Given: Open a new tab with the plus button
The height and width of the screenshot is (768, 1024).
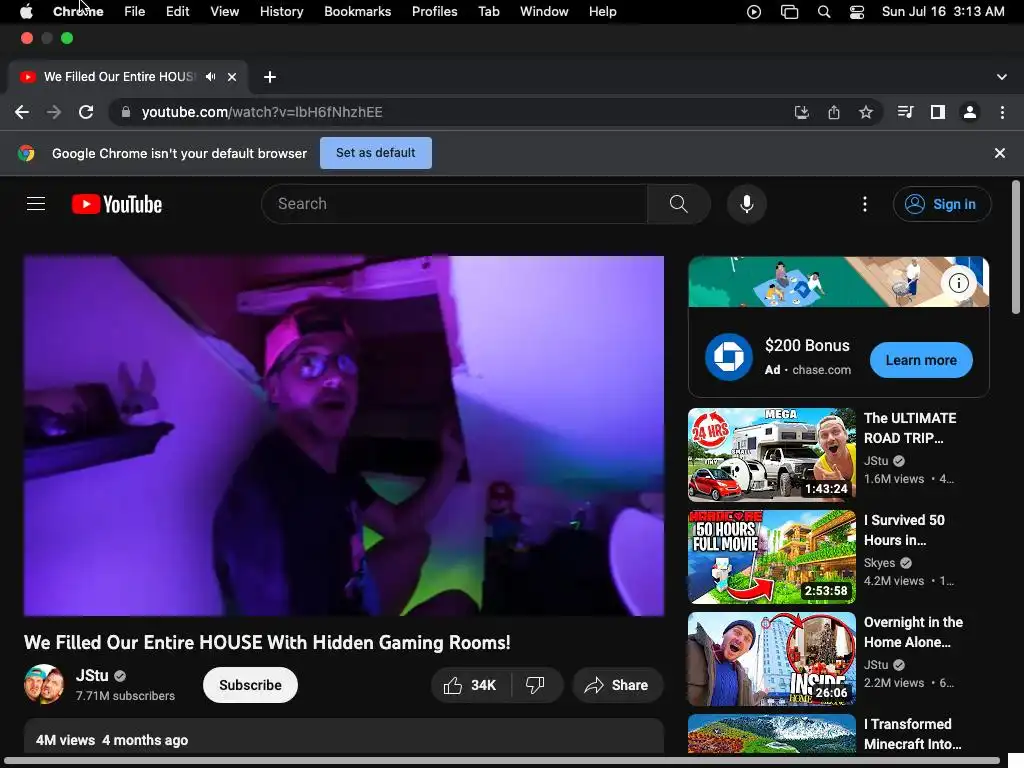Looking at the screenshot, I should point(270,77).
